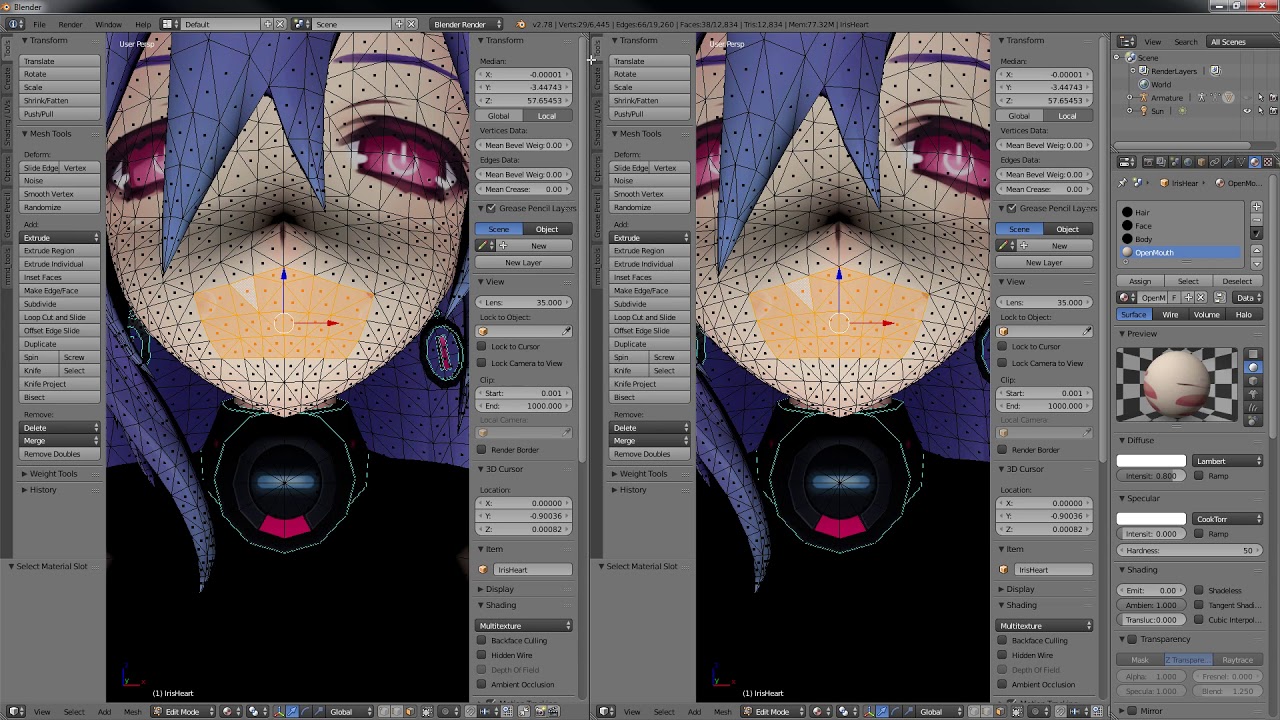This screenshot has height=720, width=1280.
Task: Toggle limit selection to visible in left header
Action: pos(427,711)
